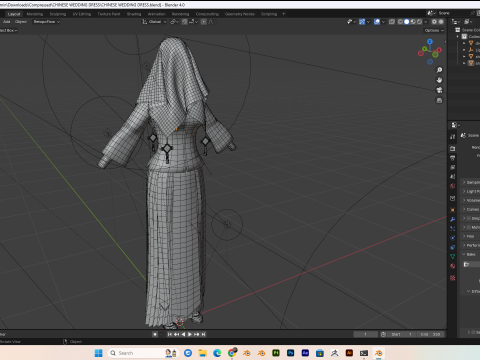Screen dimensions: 480x360
Task: Open the Output properties tab
Action: (452, 158)
